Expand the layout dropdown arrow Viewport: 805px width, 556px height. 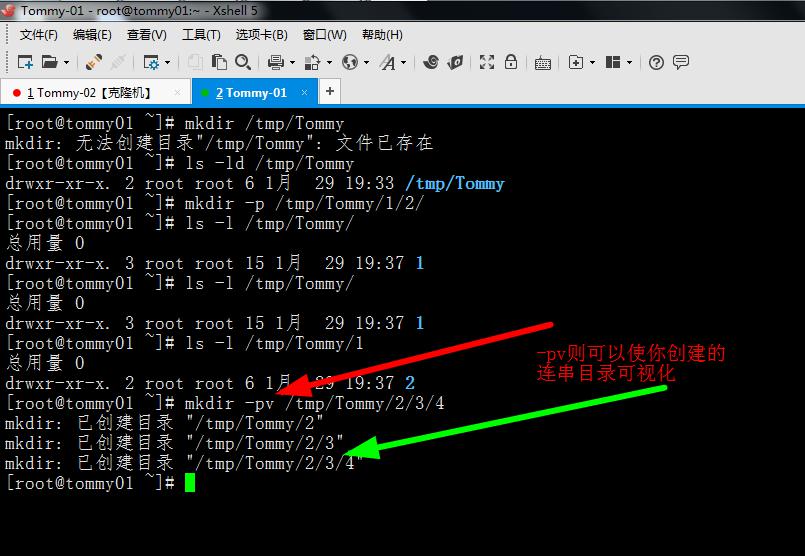629,63
